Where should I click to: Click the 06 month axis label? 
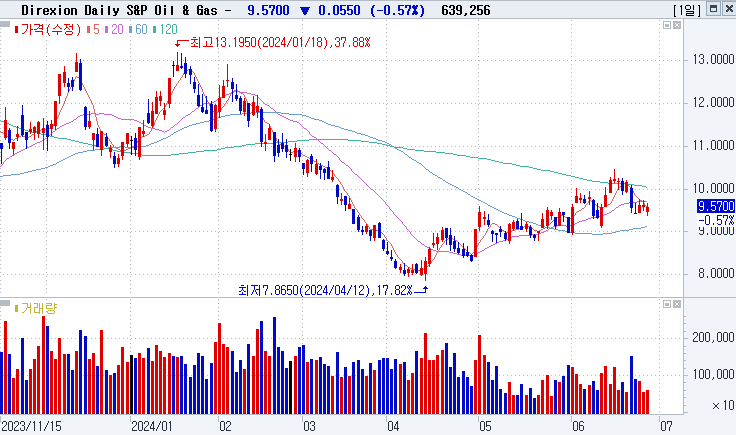click(578, 426)
